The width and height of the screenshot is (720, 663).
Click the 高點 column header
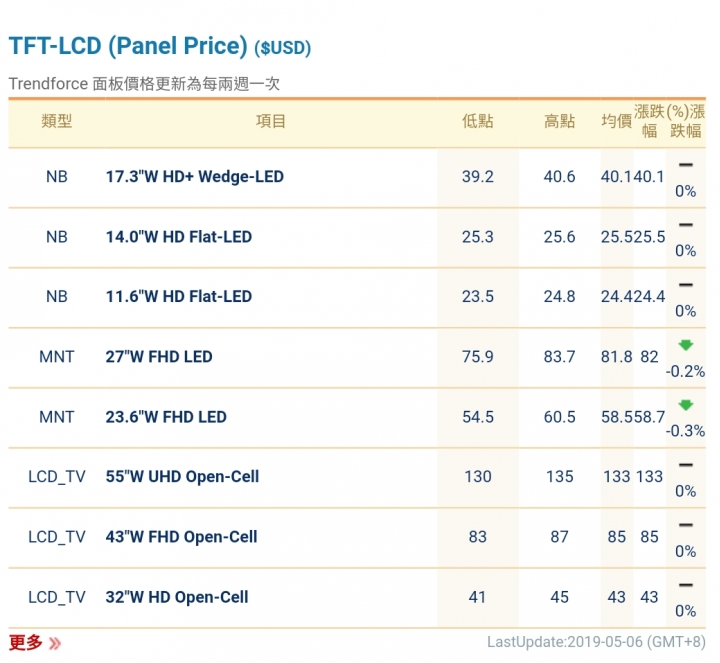(559, 122)
